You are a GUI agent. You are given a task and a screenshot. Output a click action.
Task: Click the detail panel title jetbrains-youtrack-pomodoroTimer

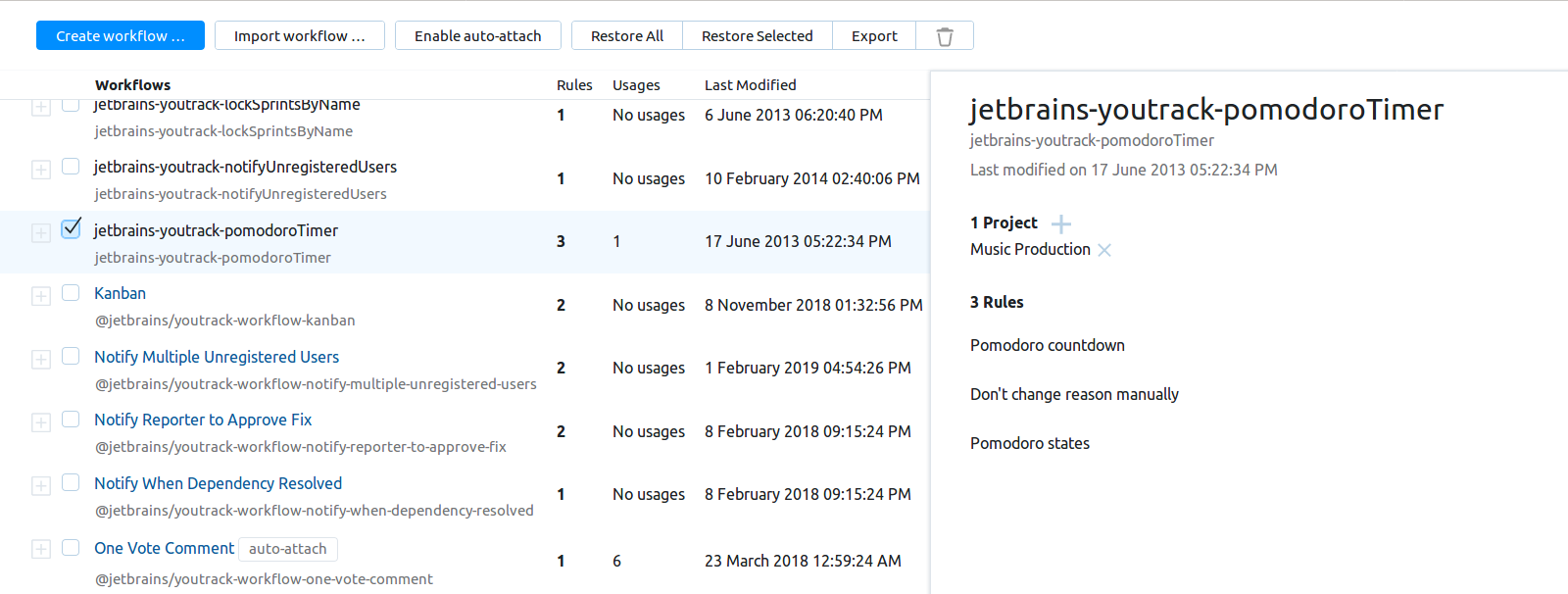click(1206, 110)
